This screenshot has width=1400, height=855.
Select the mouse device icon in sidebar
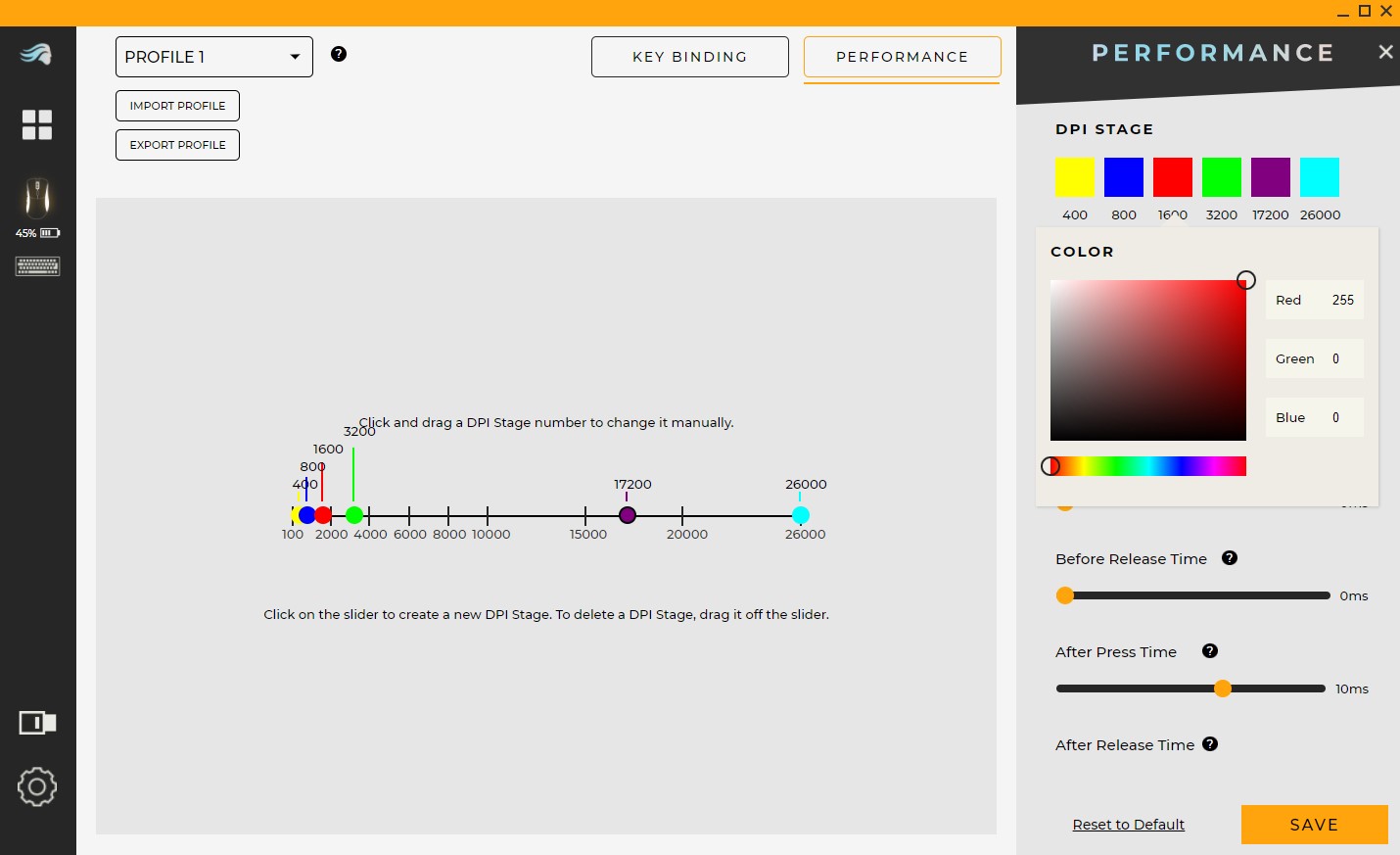coord(37,199)
